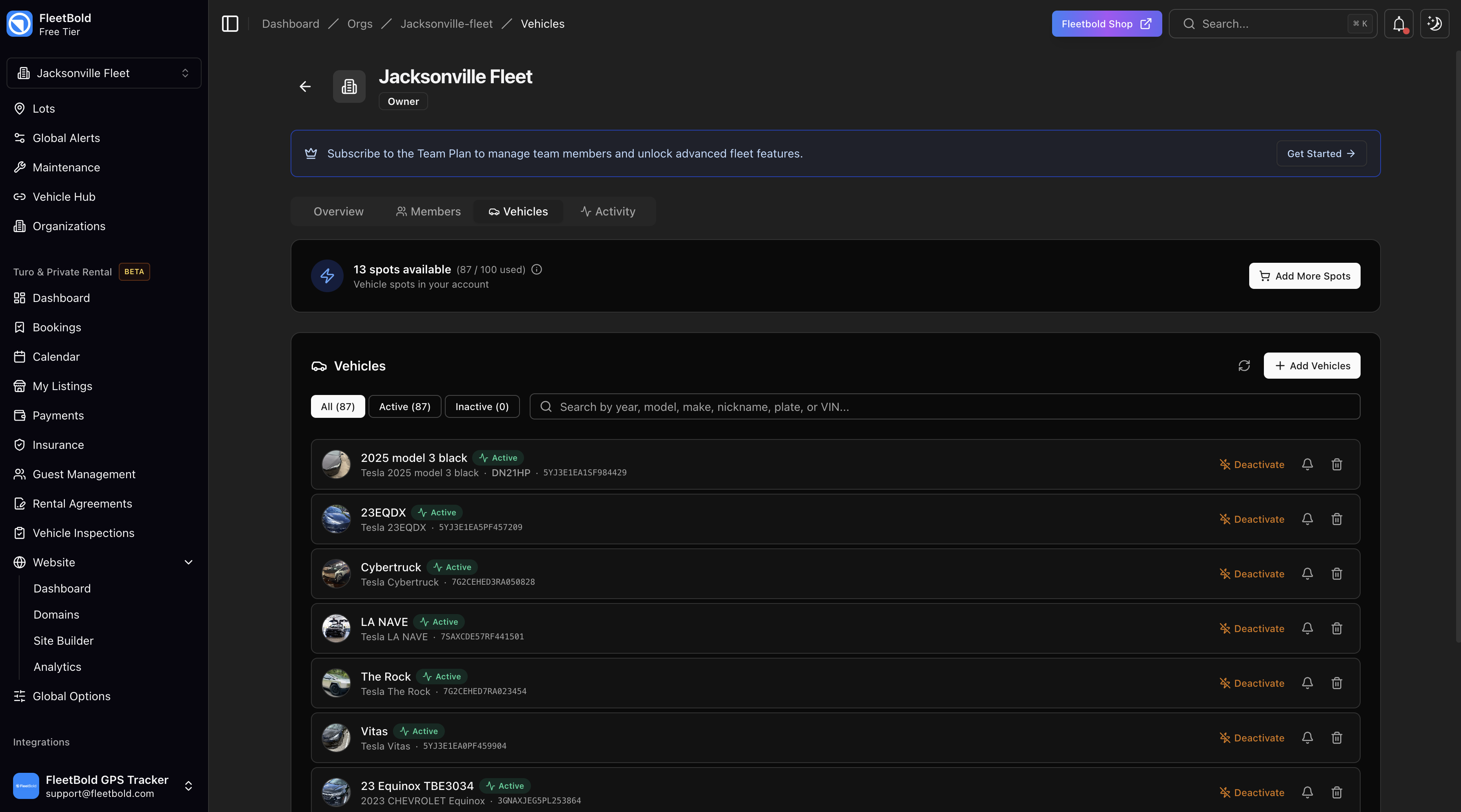Screen dimensions: 1461x812
Task: Switch to the Members tab
Action: coord(428,211)
